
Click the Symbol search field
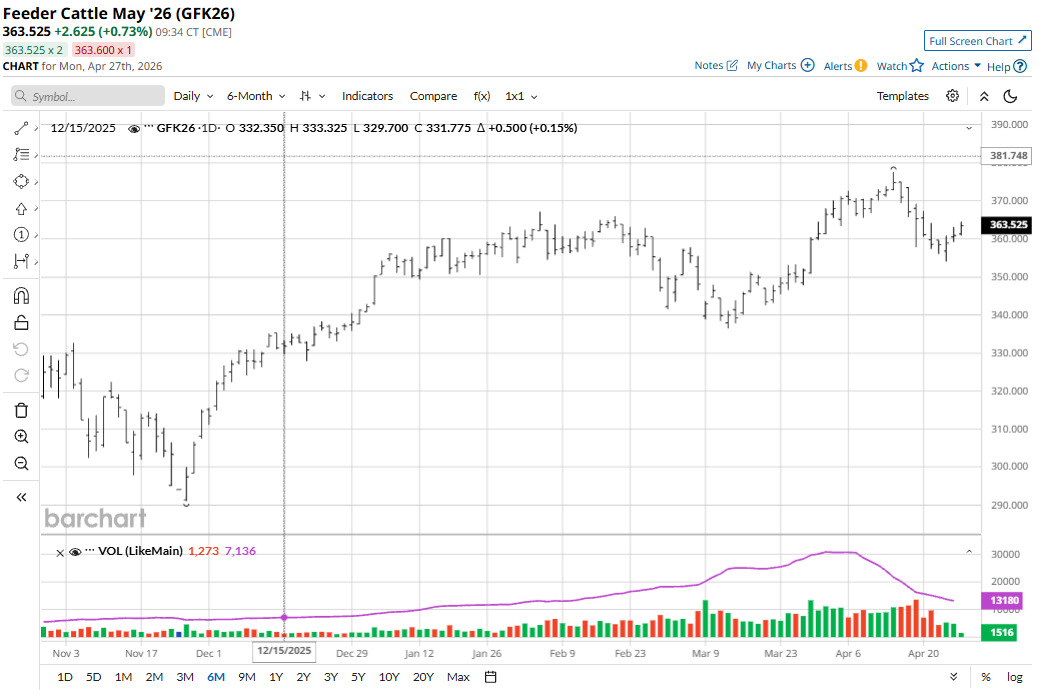(88, 96)
